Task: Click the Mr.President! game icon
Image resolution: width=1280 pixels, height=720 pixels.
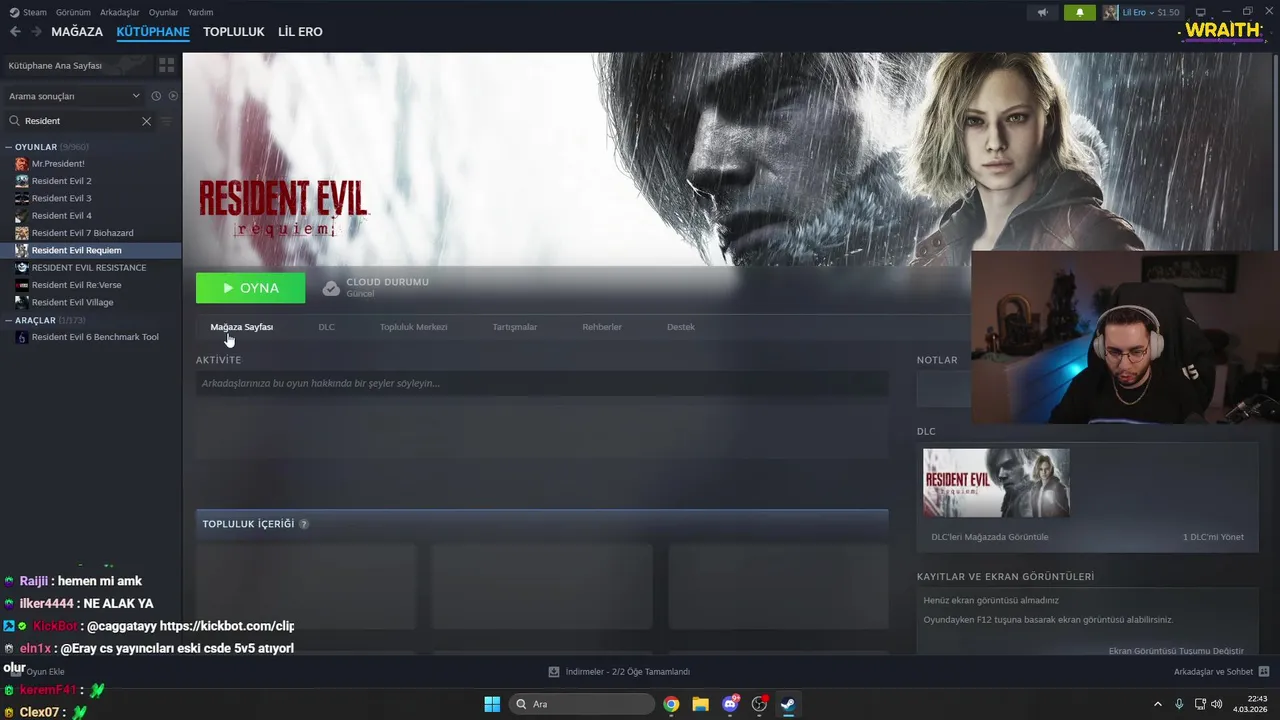Action: [22, 164]
